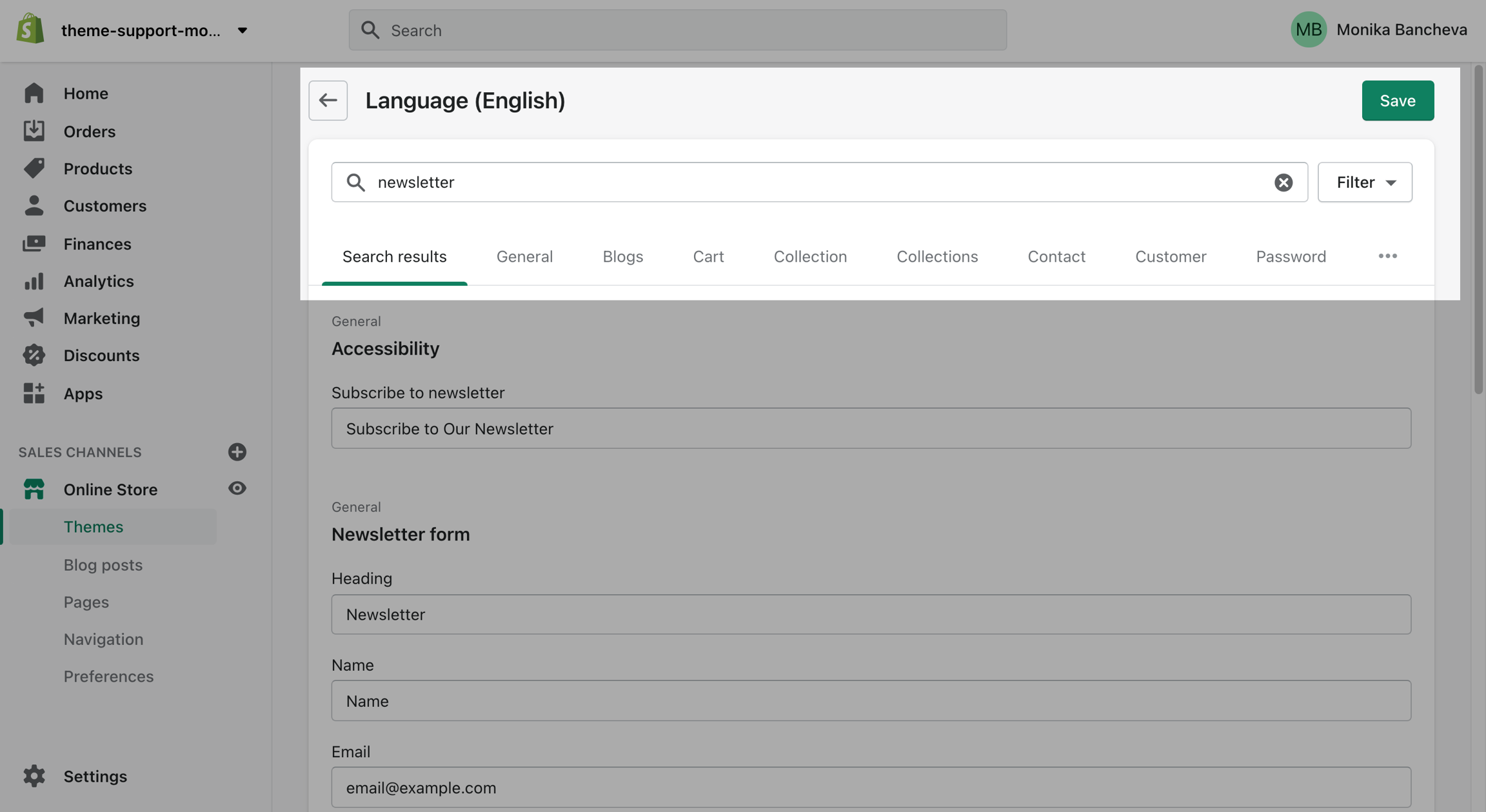Go to Orders in sidebar
This screenshot has width=1486, height=812.
point(89,131)
